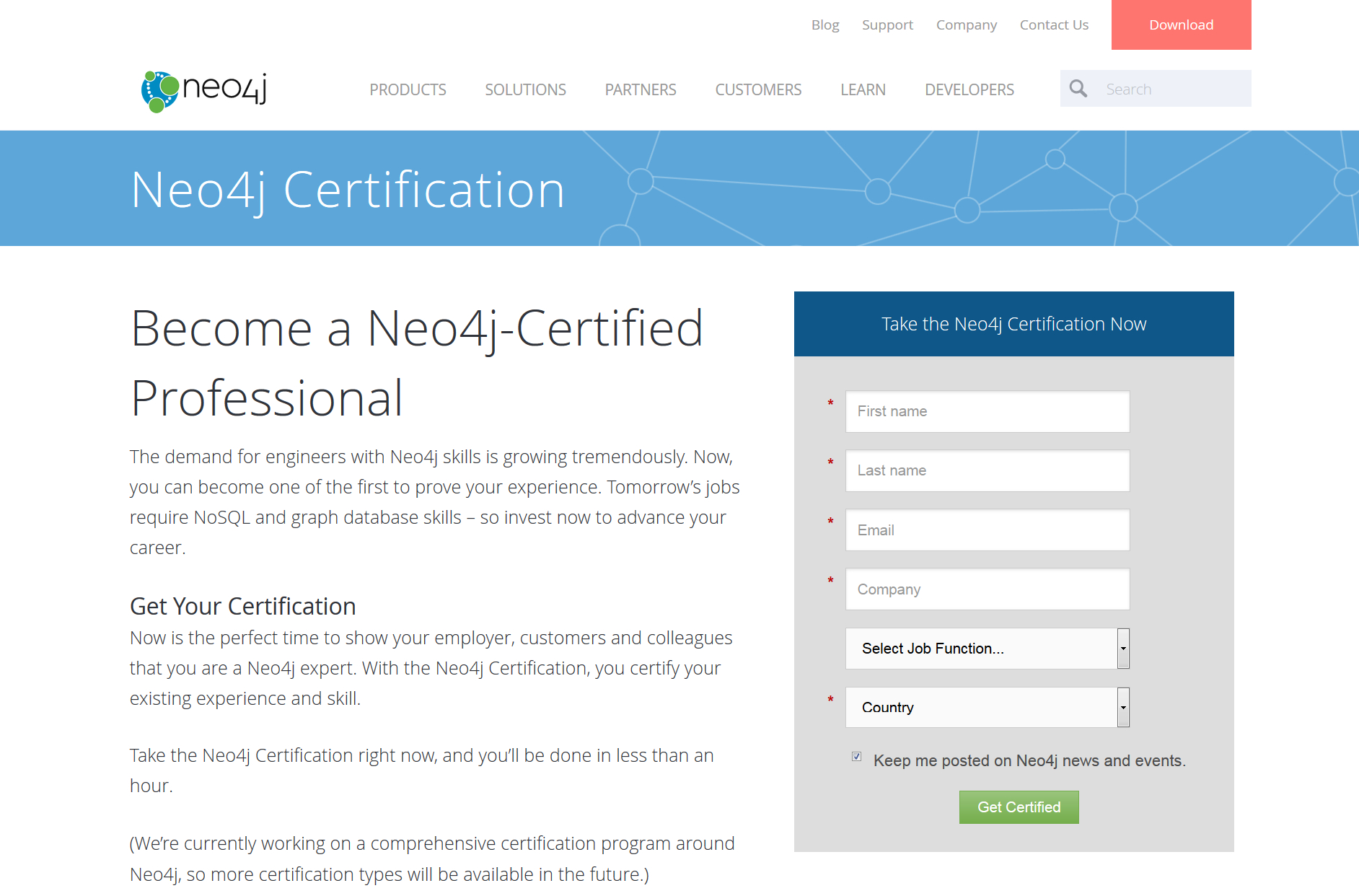Image resolution: width=1359 pixels, height=896 pixels.
Task: Open the PRODUCTS menu
Action: 408,89
